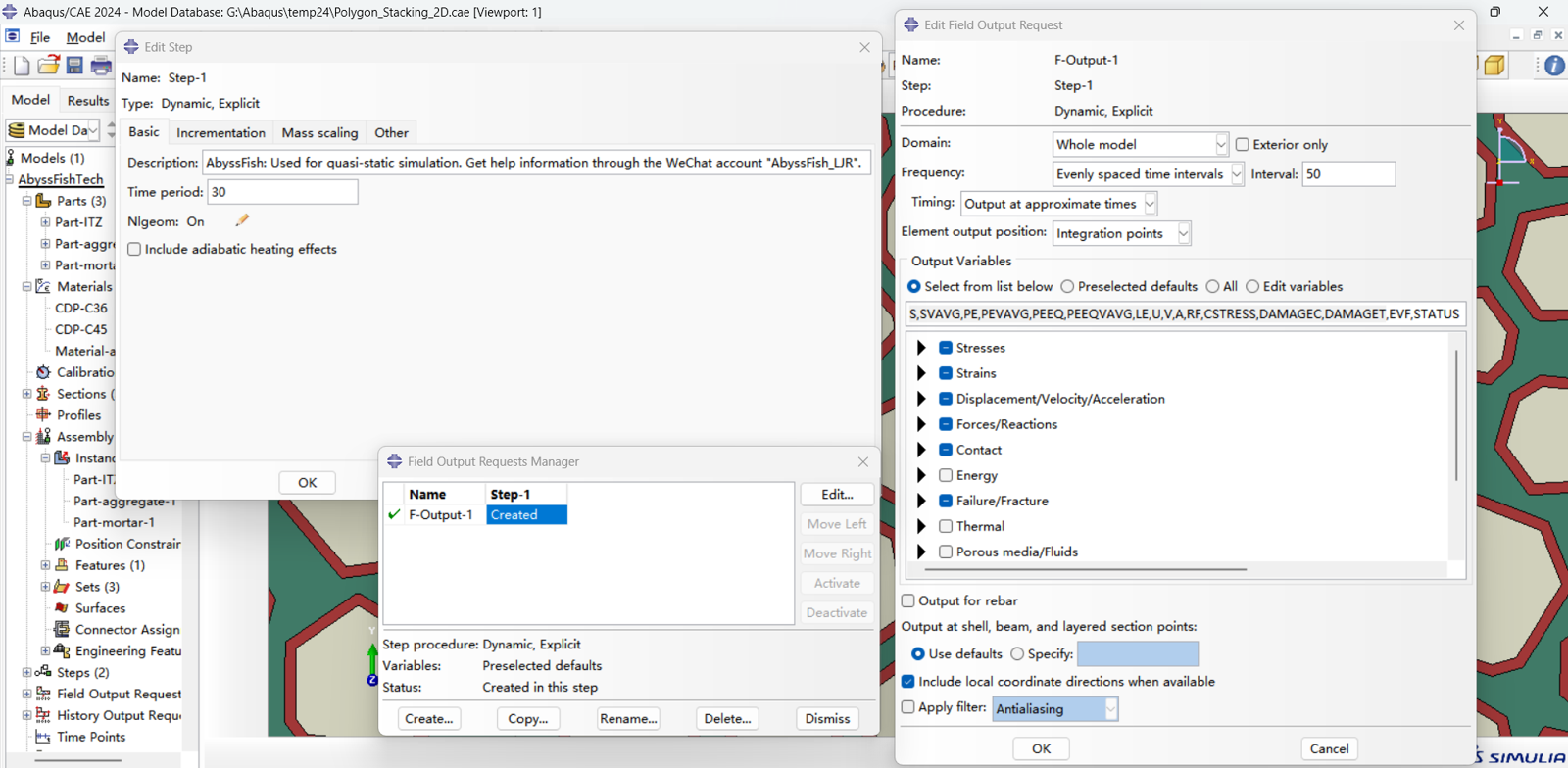Click Edit... in Field Output Requests Manager

pyautogui.click(x=837, y=495)
